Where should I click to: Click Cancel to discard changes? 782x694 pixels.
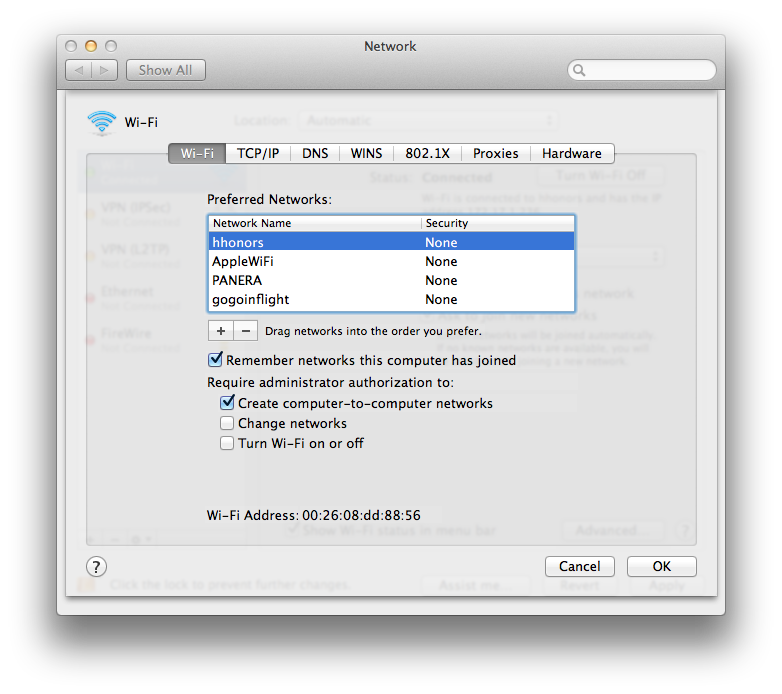[x=580, y=566]
